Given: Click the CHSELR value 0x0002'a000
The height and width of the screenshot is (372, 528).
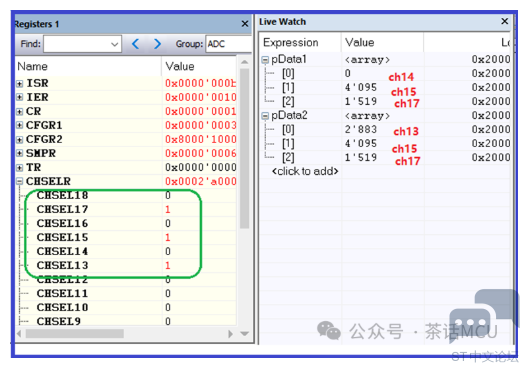Looking at the screenshot, I should coord(201,181).
